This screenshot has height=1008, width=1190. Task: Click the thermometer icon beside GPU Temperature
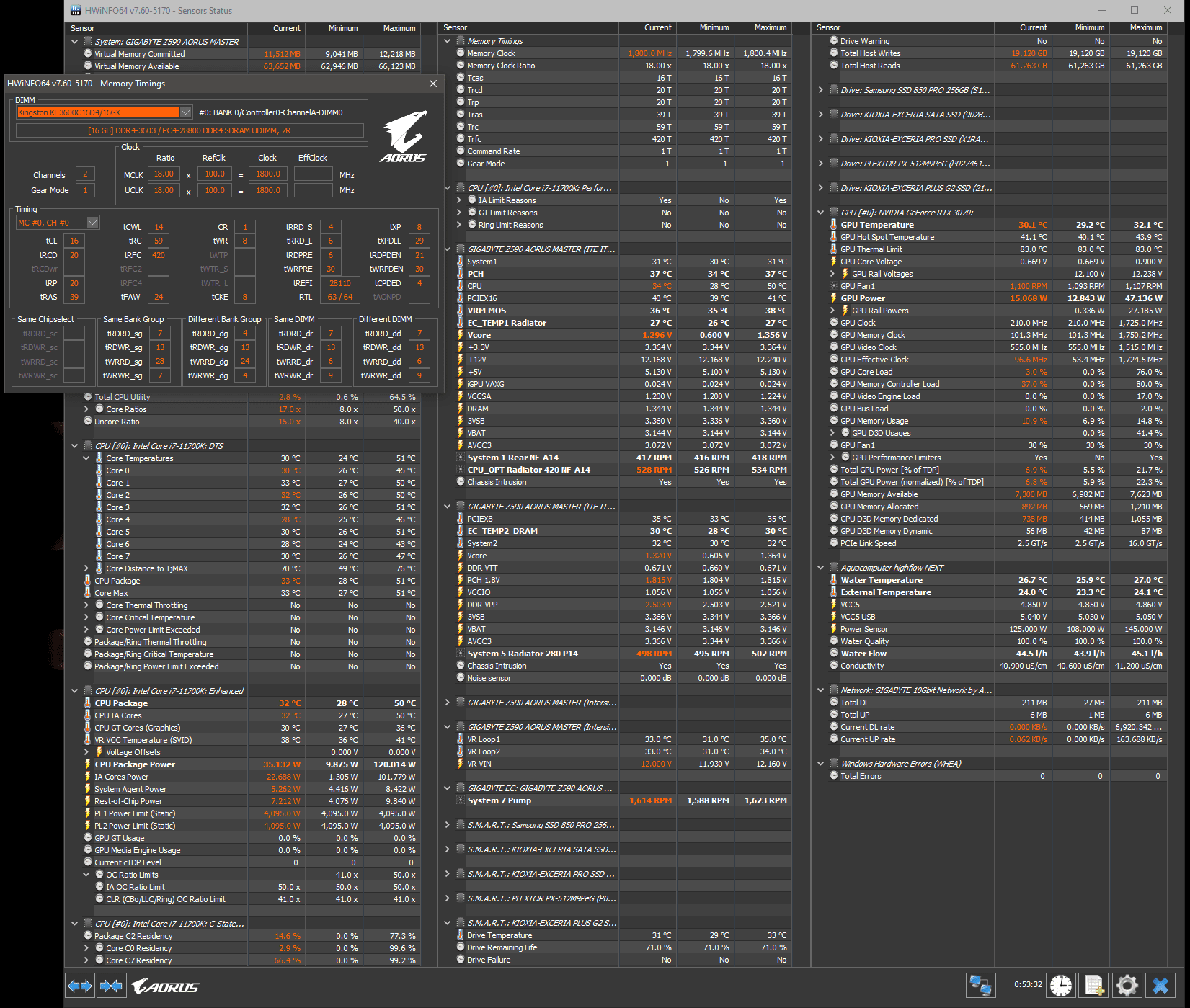(834, 225)
